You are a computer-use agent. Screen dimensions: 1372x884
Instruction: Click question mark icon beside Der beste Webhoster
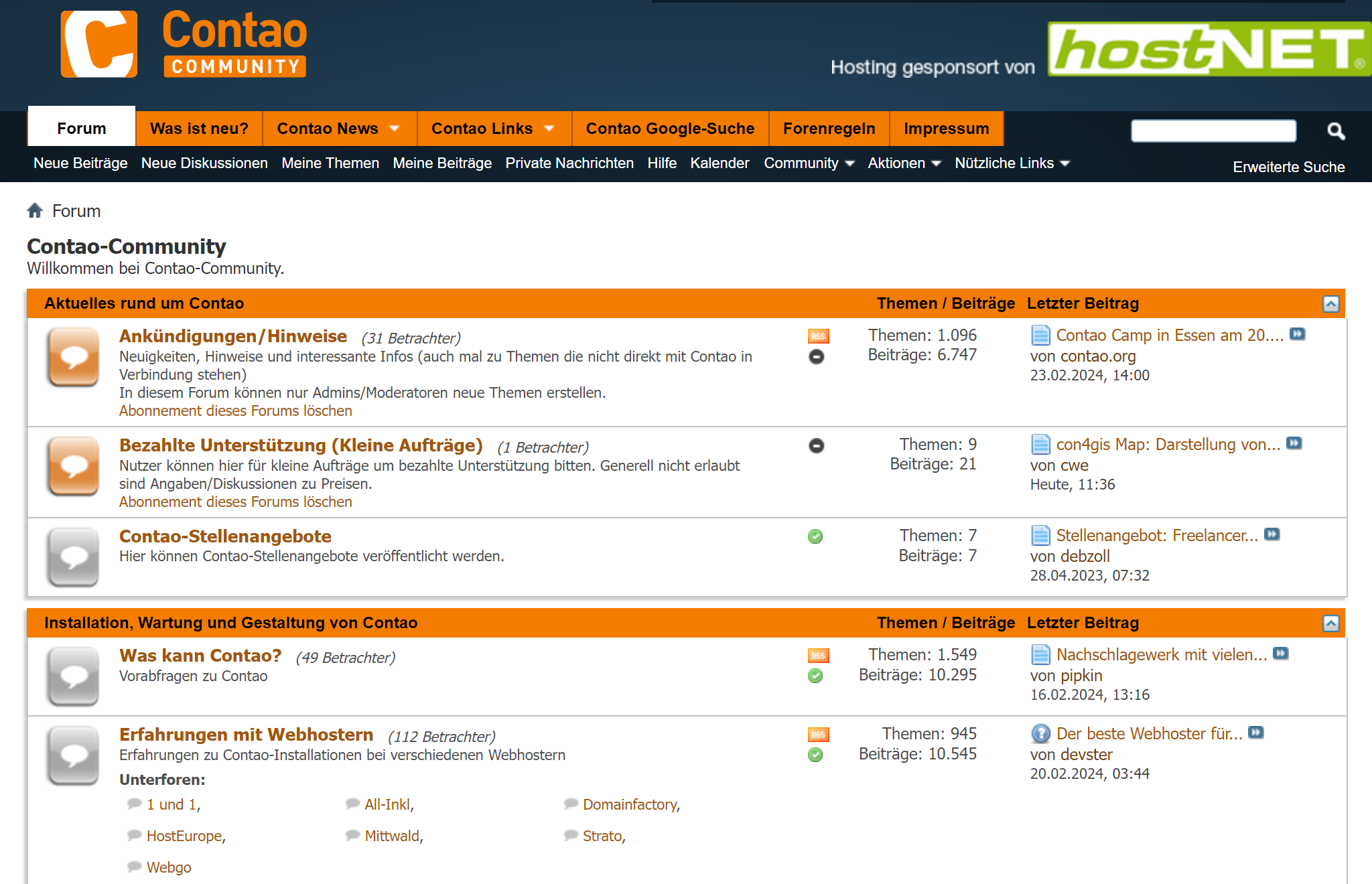[x=1040, y=734]
